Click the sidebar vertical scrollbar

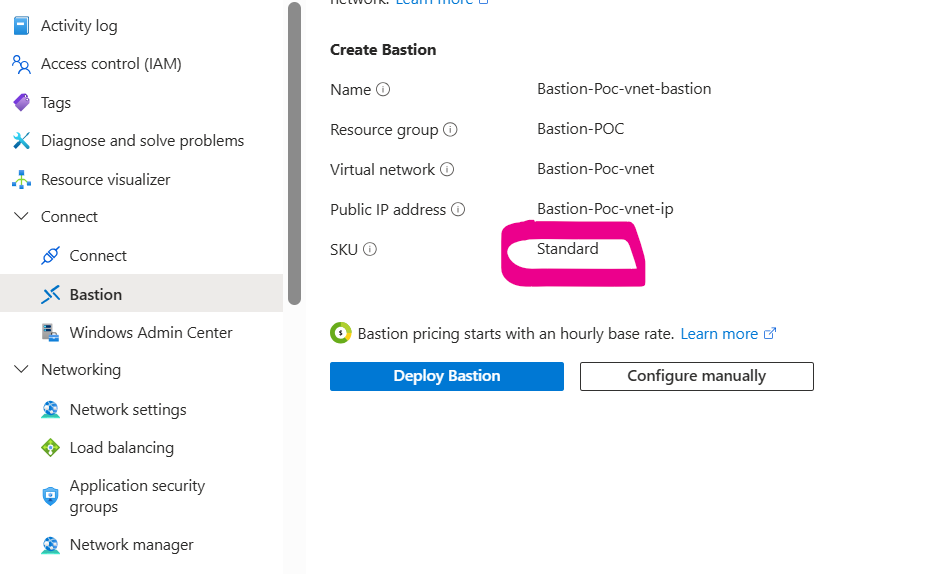tap(294, 154)
